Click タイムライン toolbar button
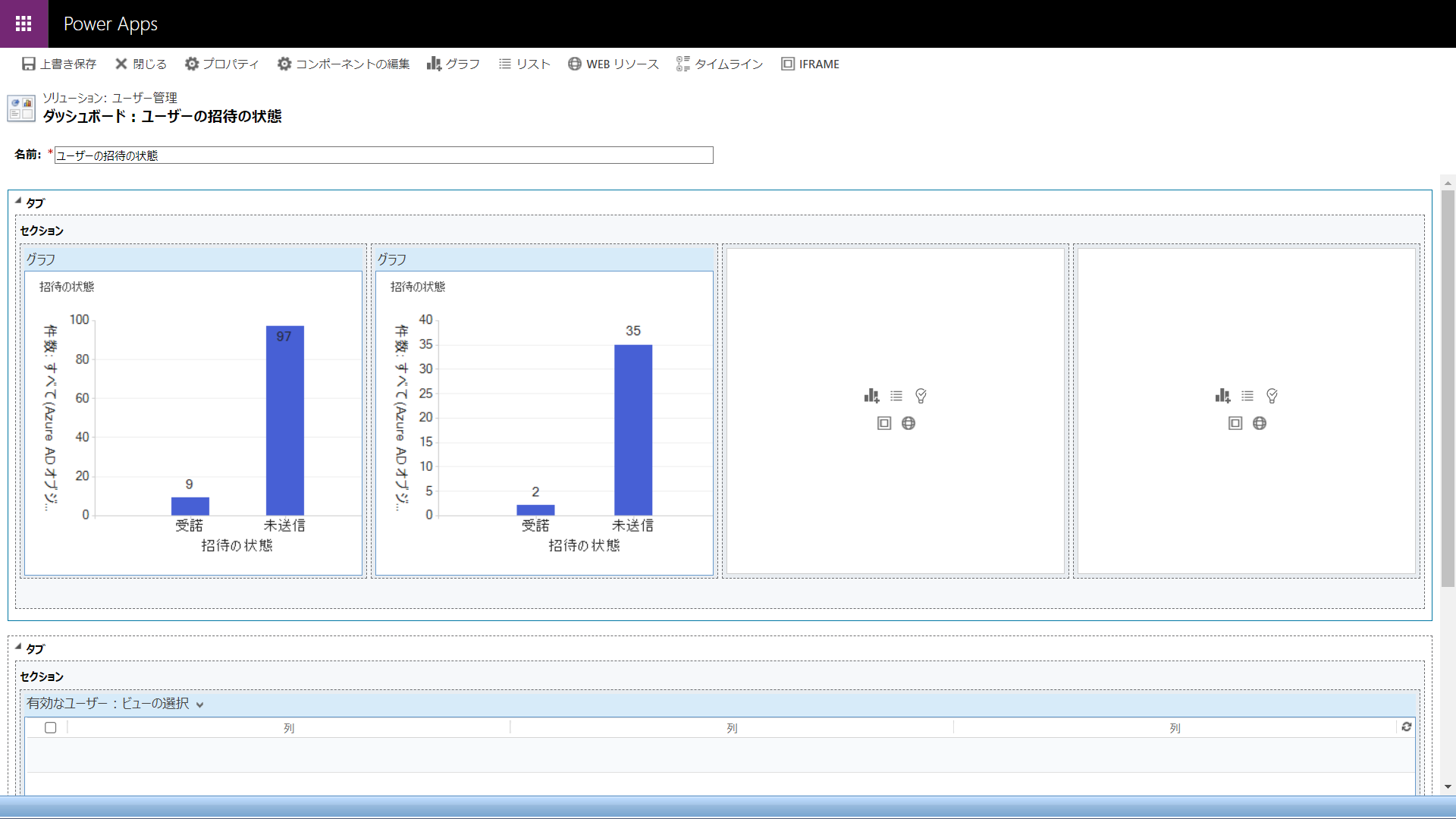The height and width of the screenshot is (819, 1456). pos(720,64)
